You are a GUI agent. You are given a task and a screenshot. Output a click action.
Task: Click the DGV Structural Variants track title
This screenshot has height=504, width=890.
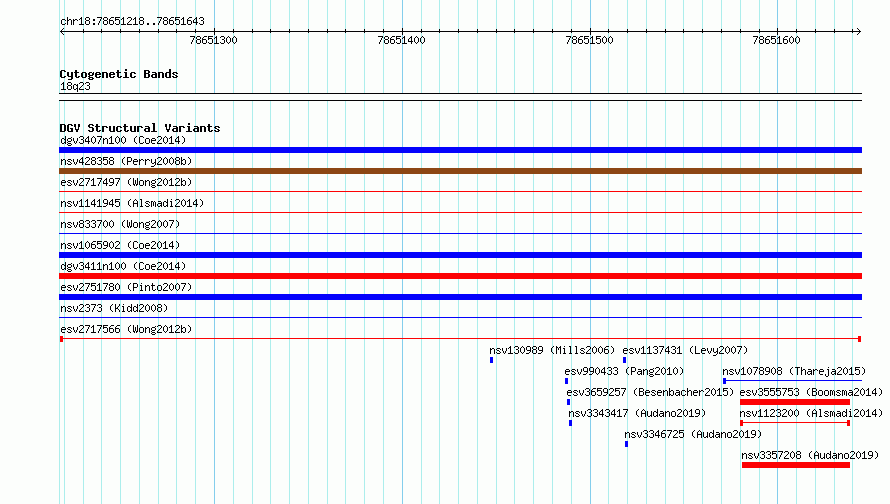click(x=140, y=128)
